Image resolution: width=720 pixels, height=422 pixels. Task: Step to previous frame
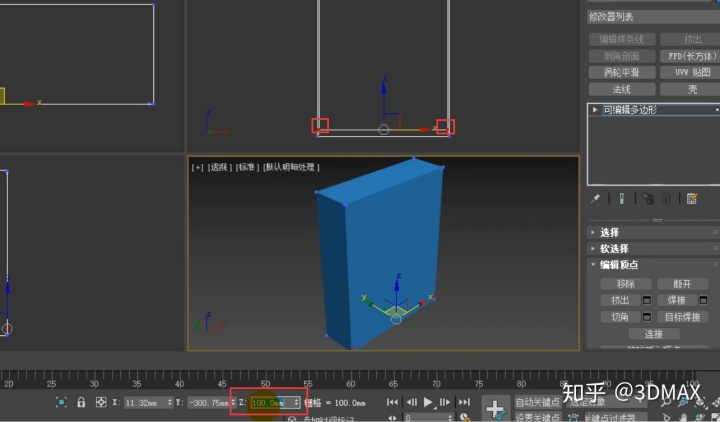click(412, 402)
